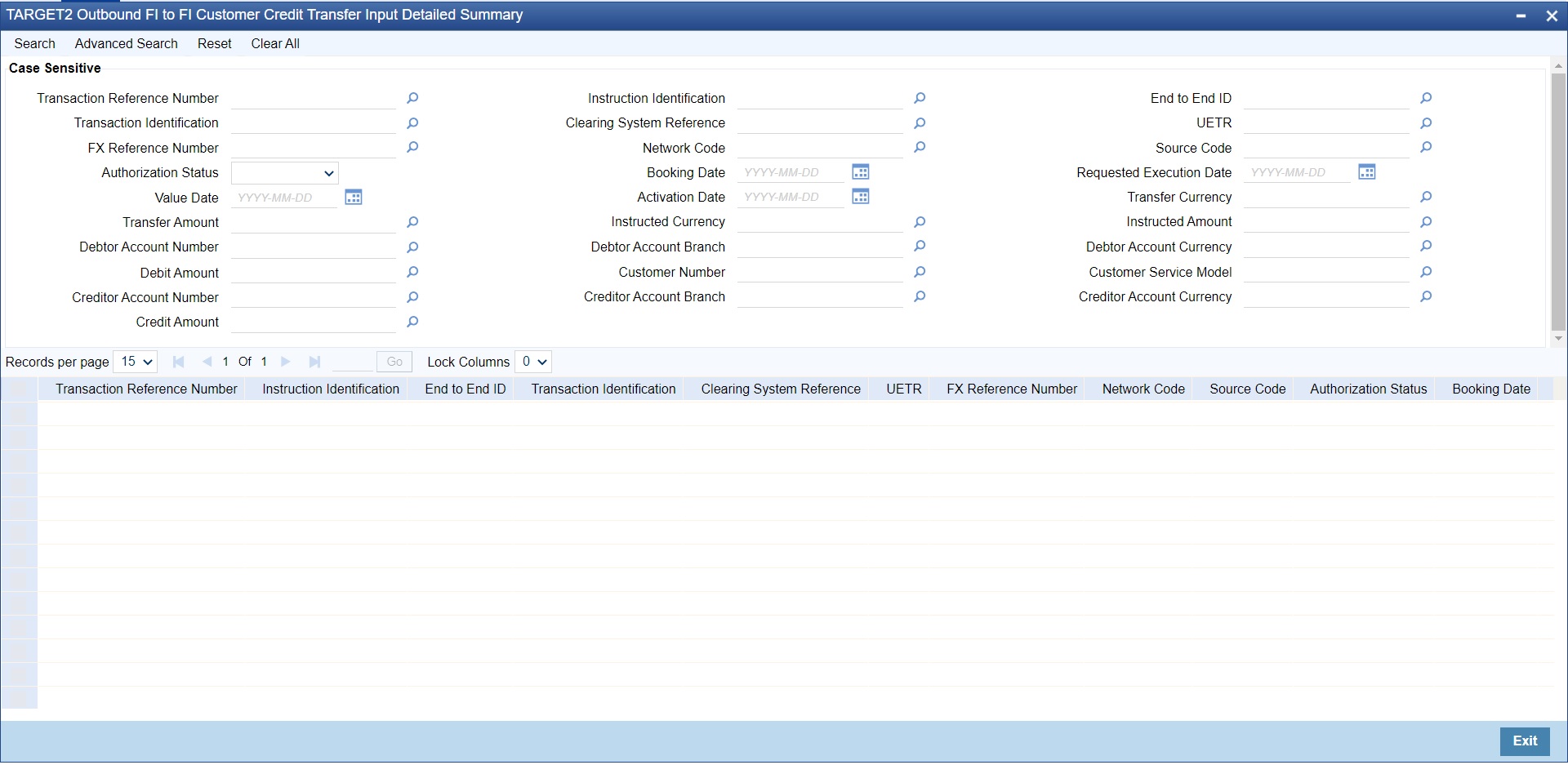Click the Transaction Reference Number input field
The width and height of the screenshot is (1568, 765).
coord(314,99)
